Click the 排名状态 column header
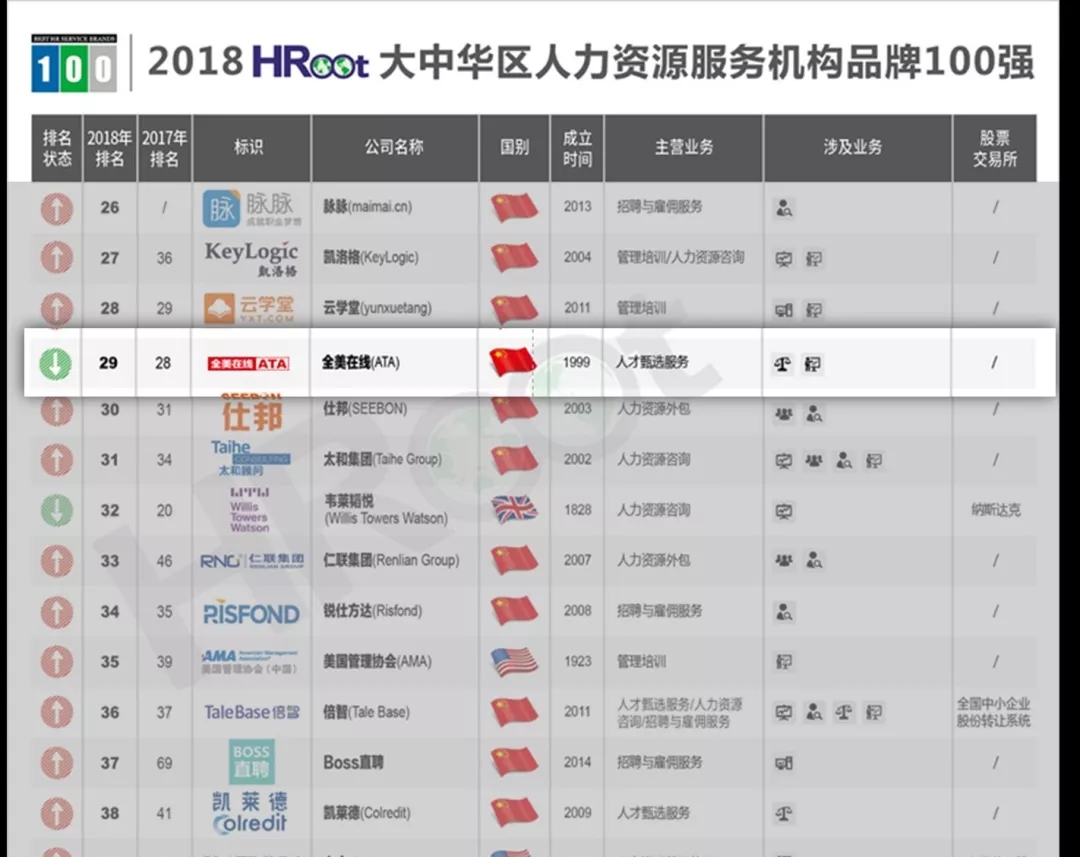 (56, 148)
